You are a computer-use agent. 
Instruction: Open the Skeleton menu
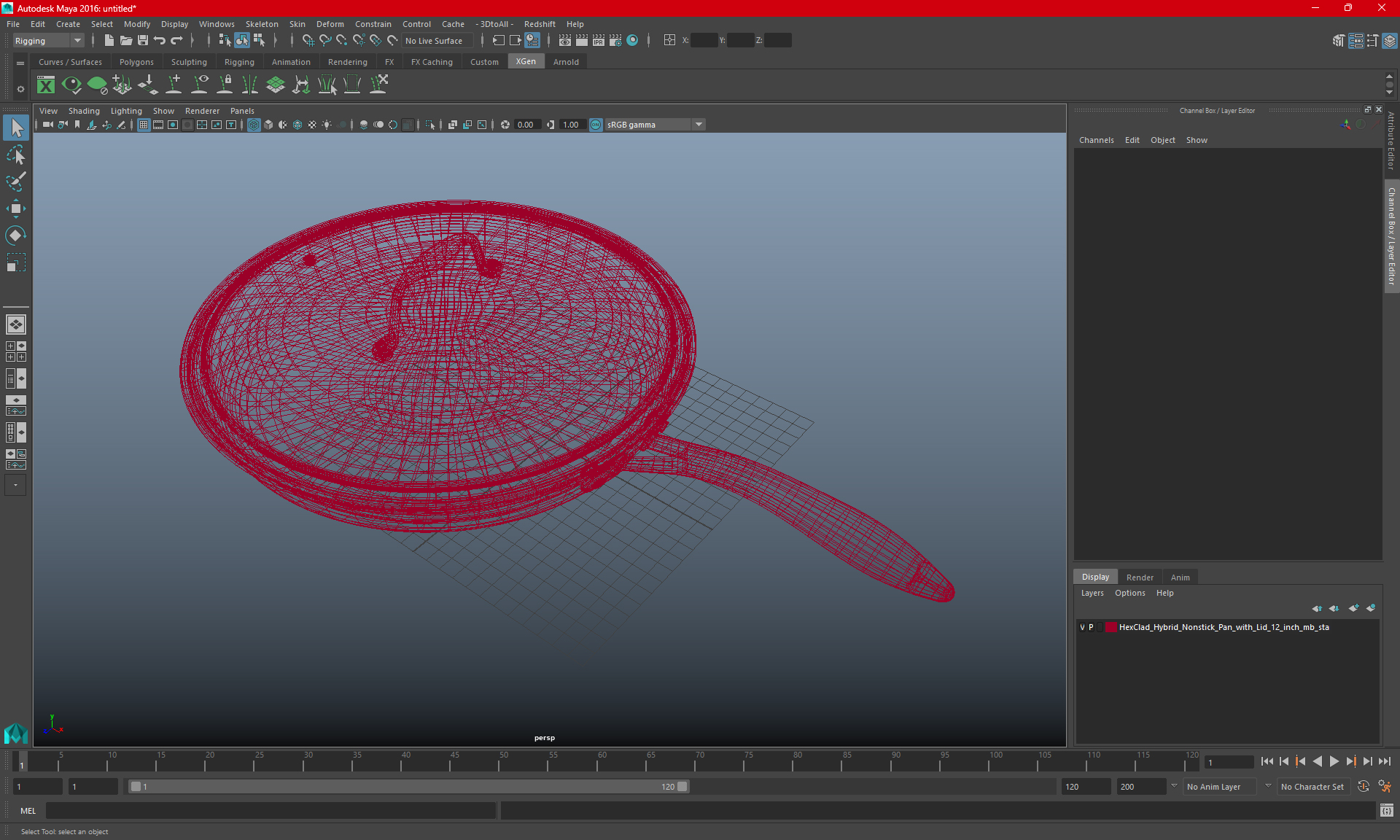(262, 24)
